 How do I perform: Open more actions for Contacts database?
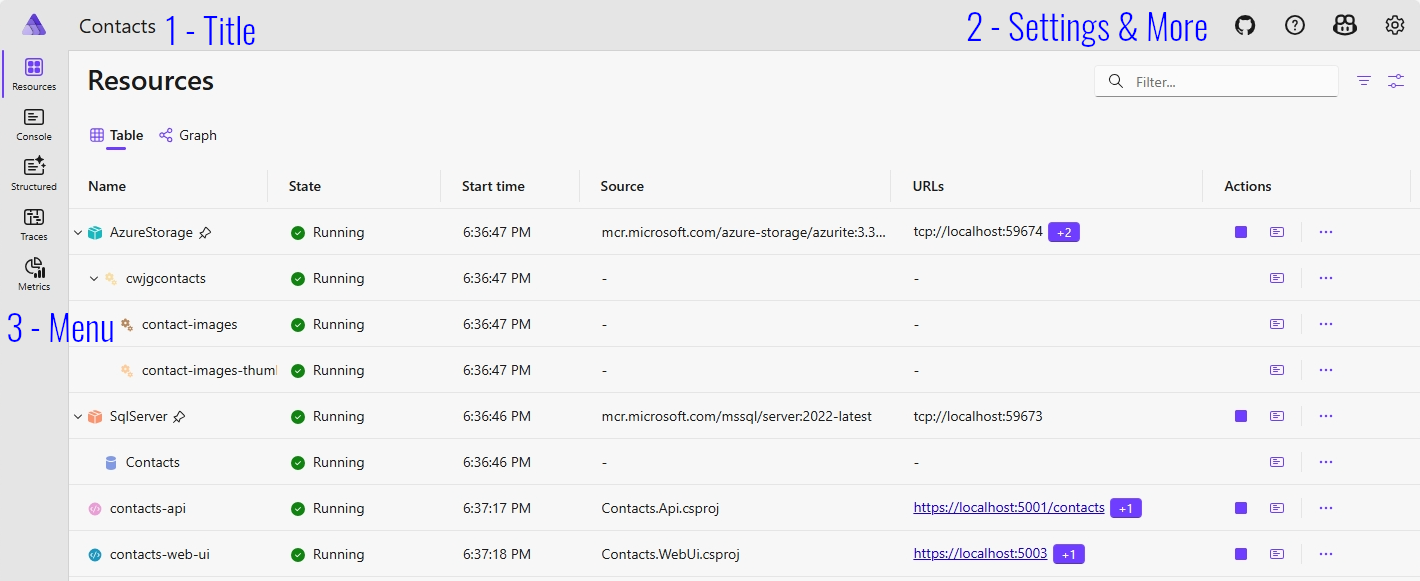tap(1326, 462)
